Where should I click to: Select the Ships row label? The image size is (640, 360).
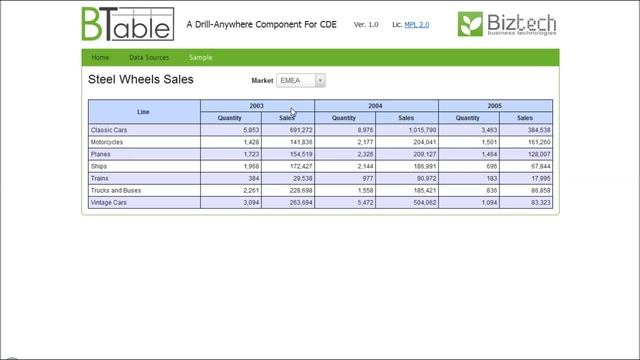[99, 167]
